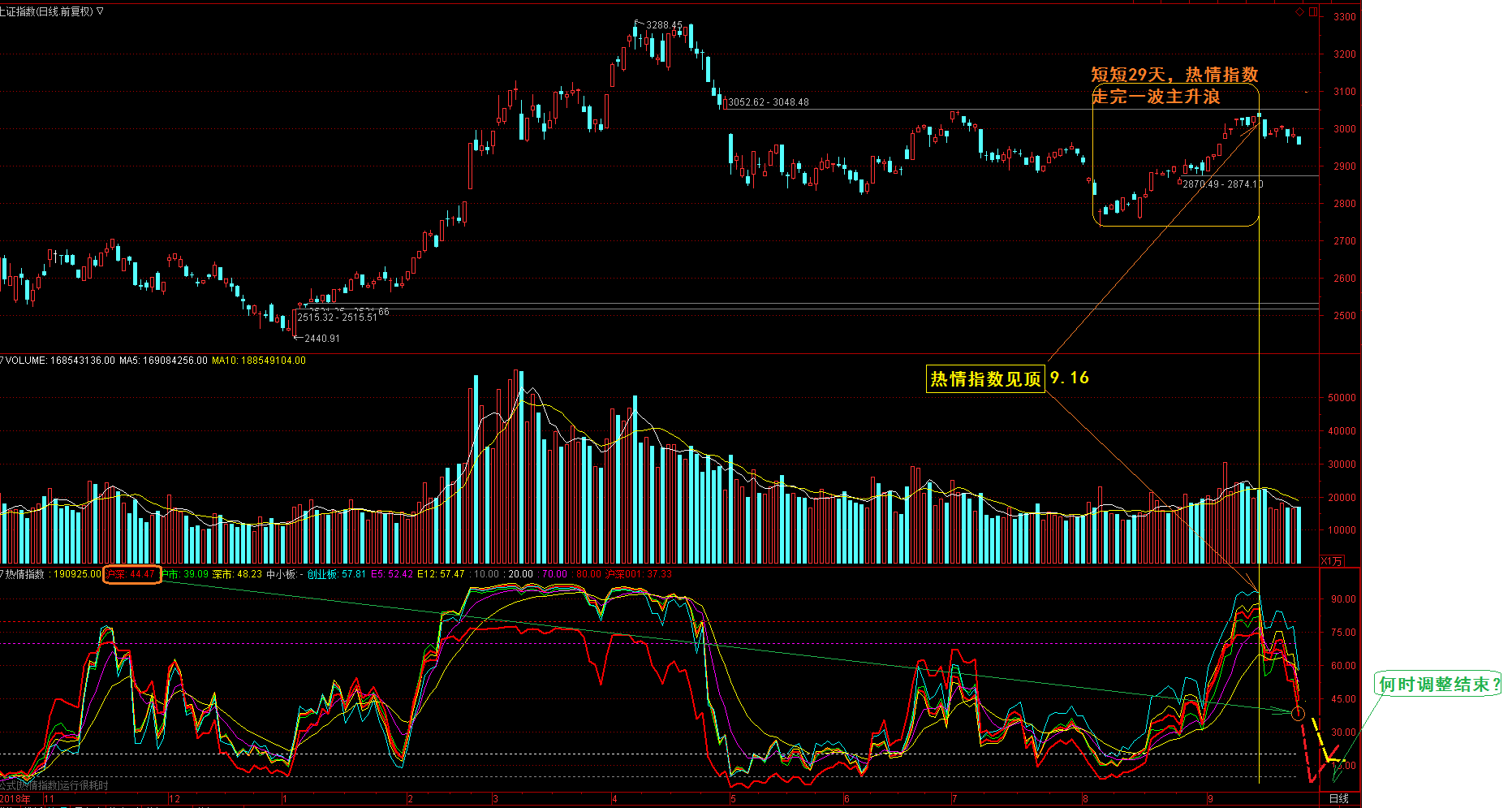Click the 'X1万' volume unit label
Image resolution: width=1512 pixels, height=808 pixels.
pyautogui.click(x=1332, y=560)
